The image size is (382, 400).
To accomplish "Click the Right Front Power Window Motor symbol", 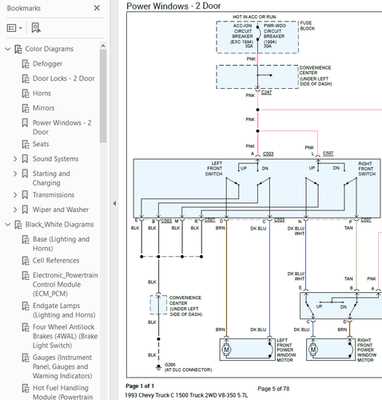I will pyautogui.click(x=313, y=349).
